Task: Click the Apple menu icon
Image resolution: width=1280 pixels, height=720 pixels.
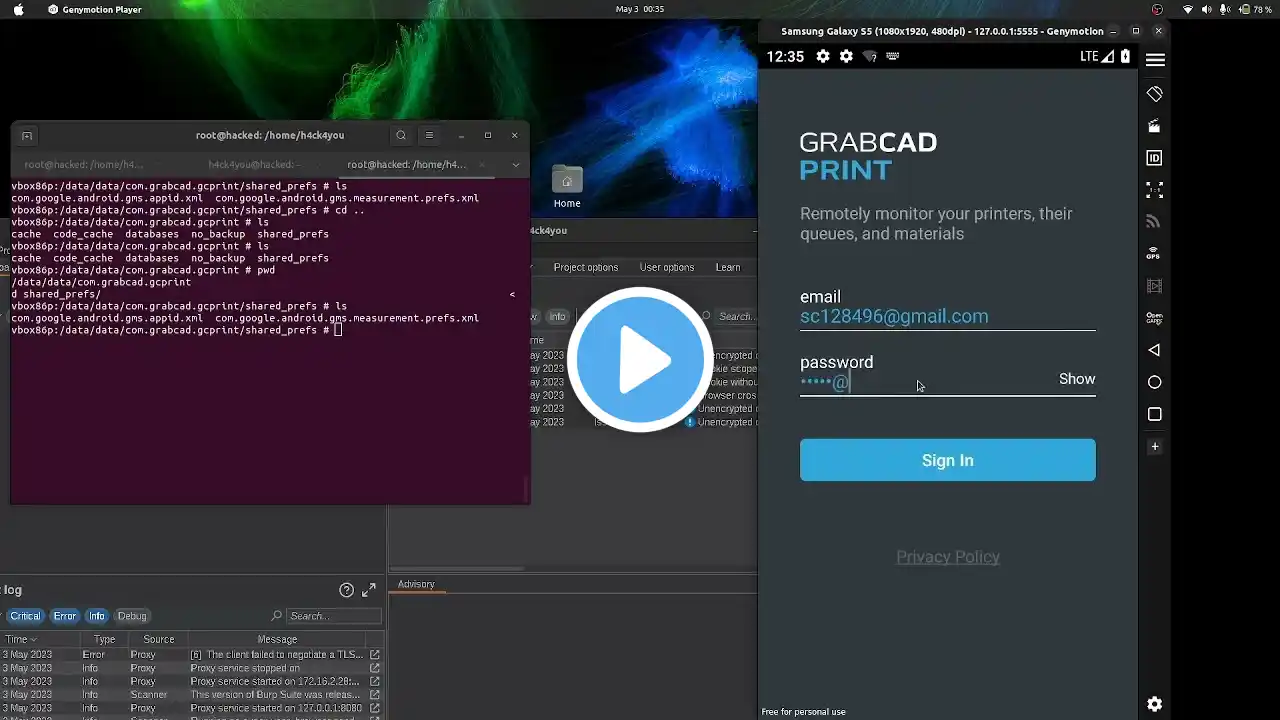Action: click(x=18, y=9)
